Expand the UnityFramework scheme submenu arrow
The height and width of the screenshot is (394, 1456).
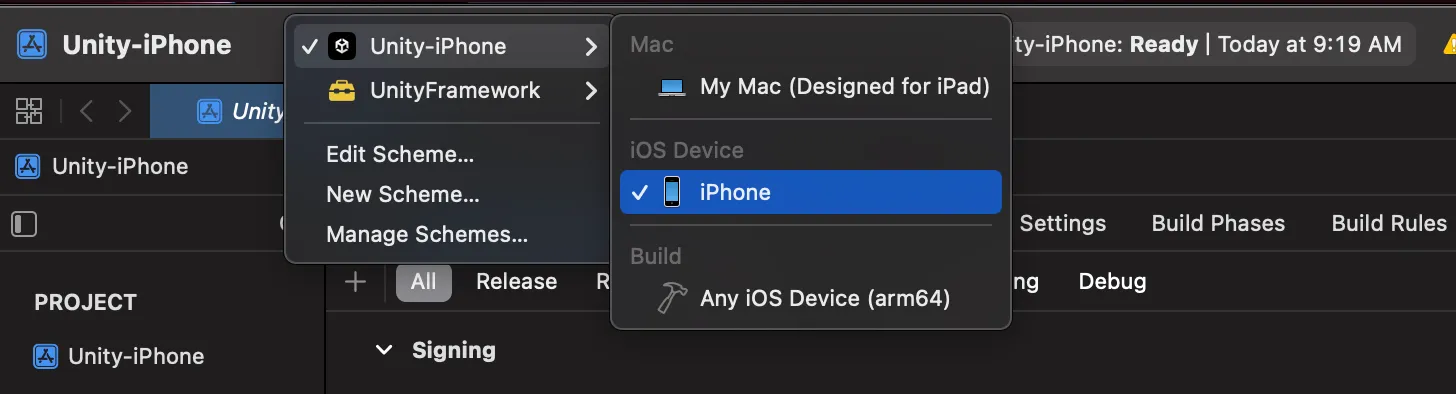click(591, 91)
